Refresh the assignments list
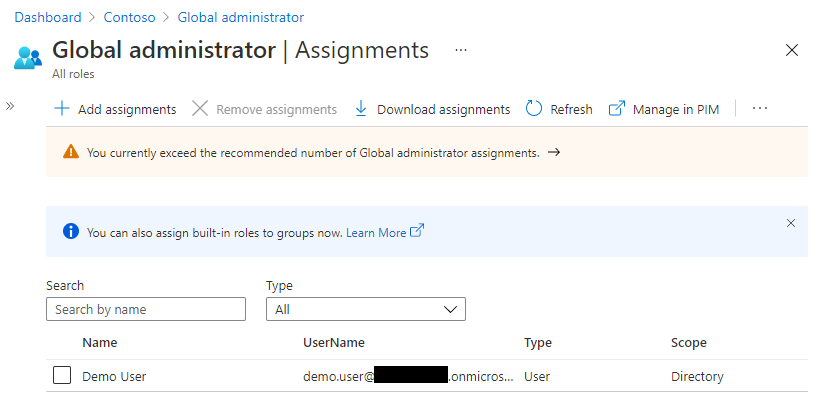The width and height of the screenshot is (819, 395). coord(559,109)
